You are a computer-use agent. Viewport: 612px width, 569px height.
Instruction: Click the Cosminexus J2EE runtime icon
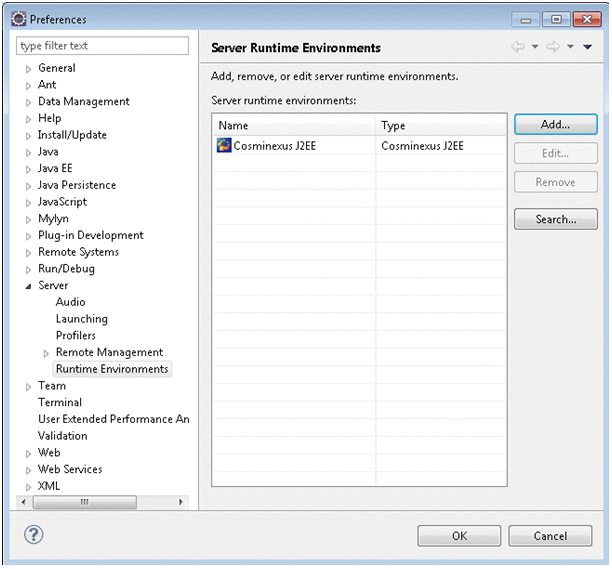point(224,146)
